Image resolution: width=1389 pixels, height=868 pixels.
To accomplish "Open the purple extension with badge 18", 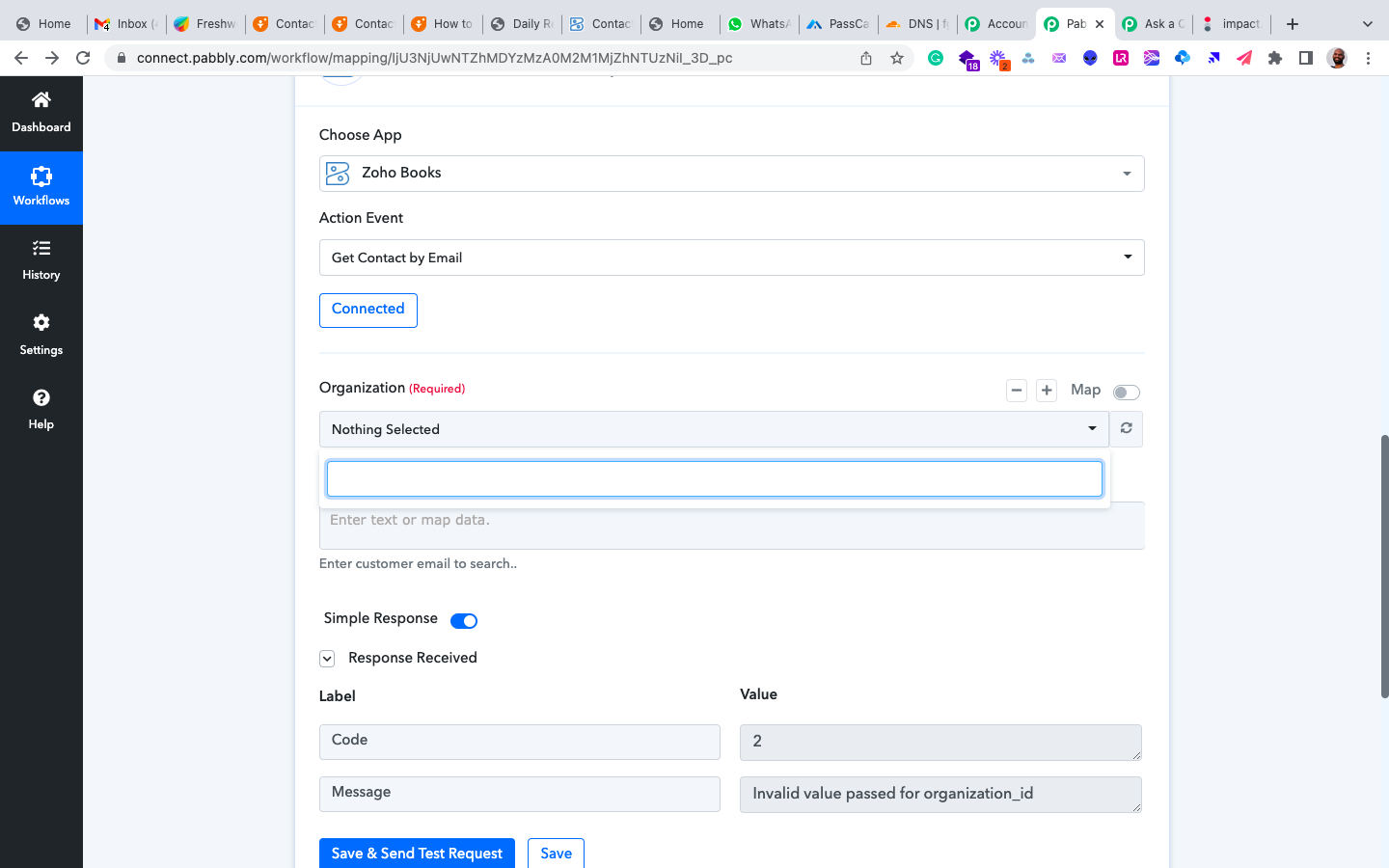I will click(967, 59).
